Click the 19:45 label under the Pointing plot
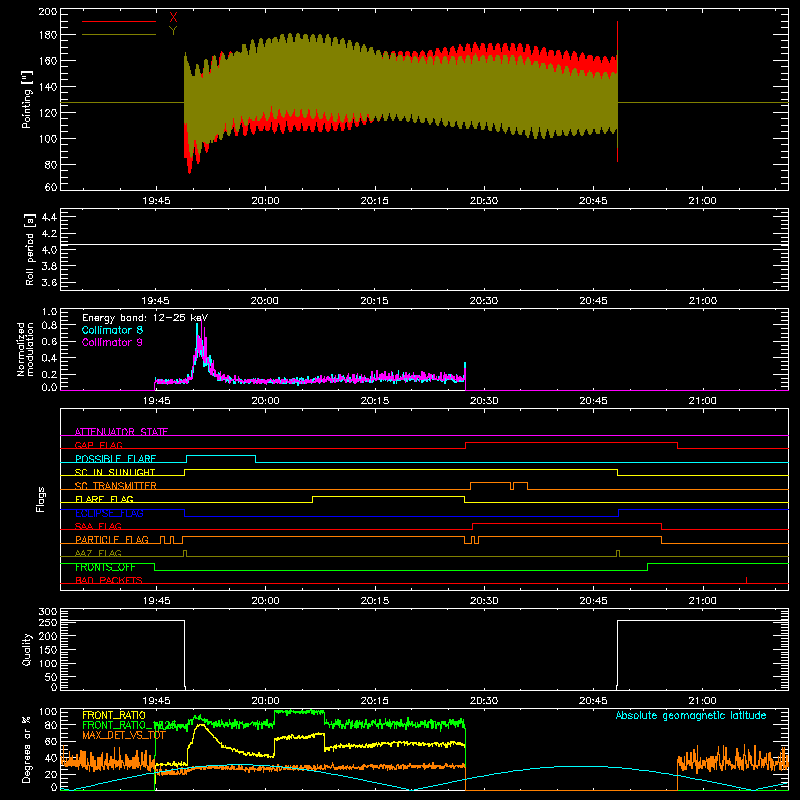 [156, 201]
